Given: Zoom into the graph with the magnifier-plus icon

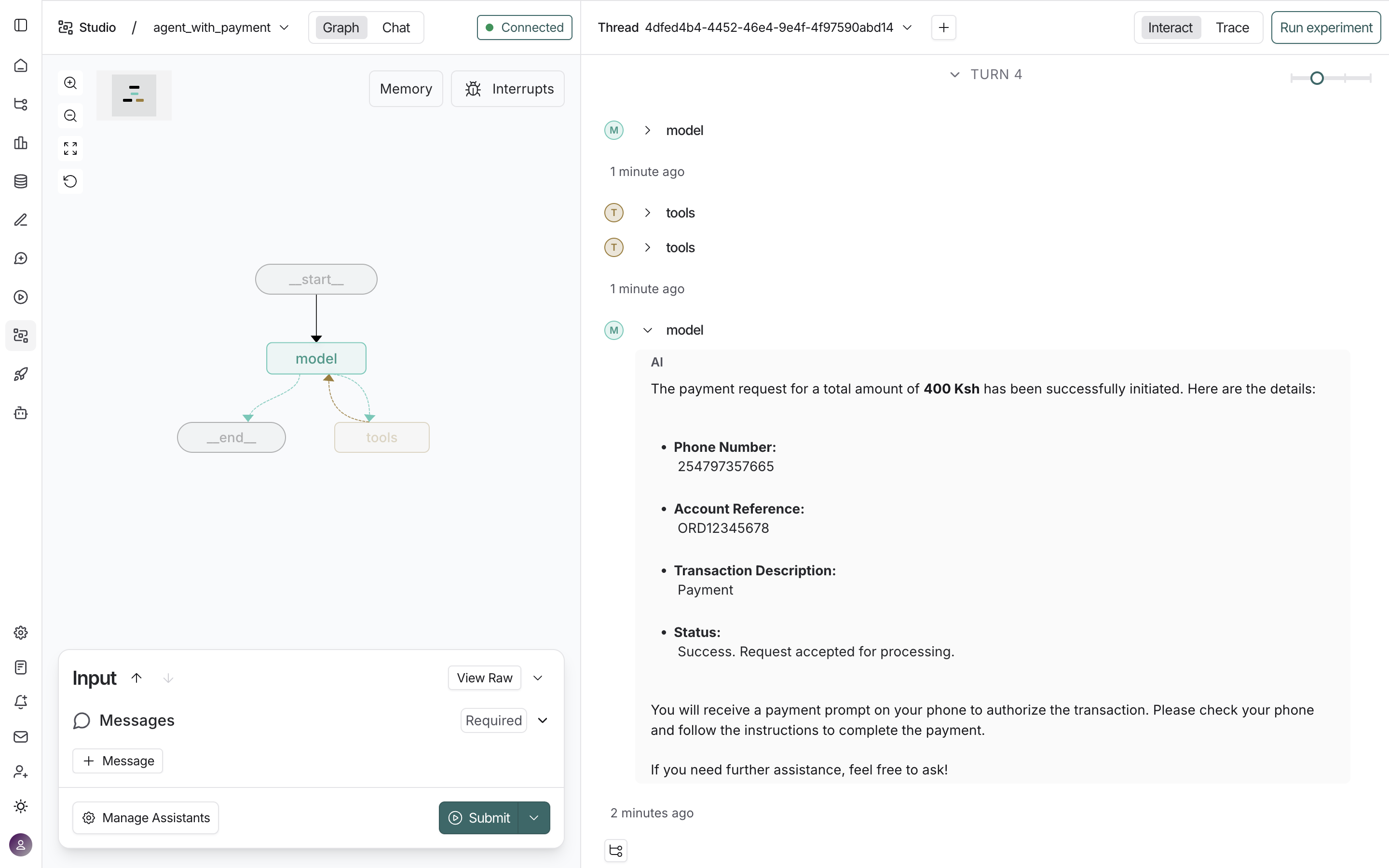Looking at the screenshot, I should pyautogui.click(x=70, y=82).
